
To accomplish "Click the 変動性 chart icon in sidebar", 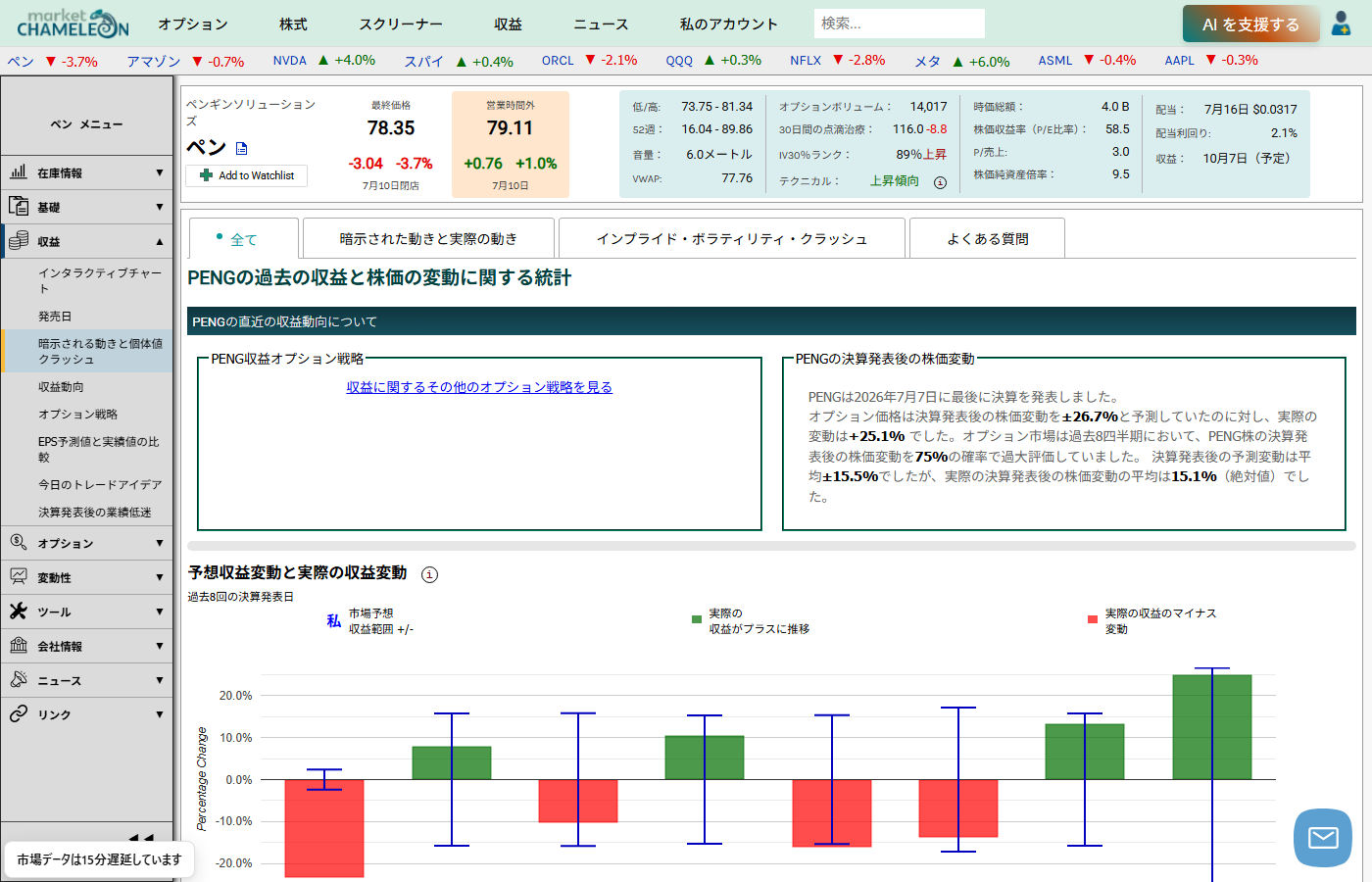I will [19, 576].
